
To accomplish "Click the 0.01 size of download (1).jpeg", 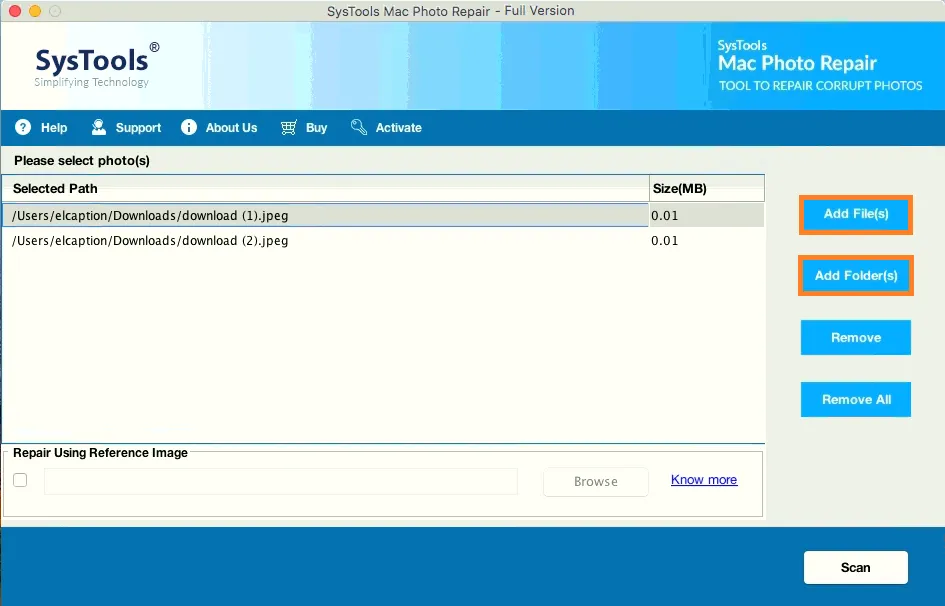I will click(665, 216).
